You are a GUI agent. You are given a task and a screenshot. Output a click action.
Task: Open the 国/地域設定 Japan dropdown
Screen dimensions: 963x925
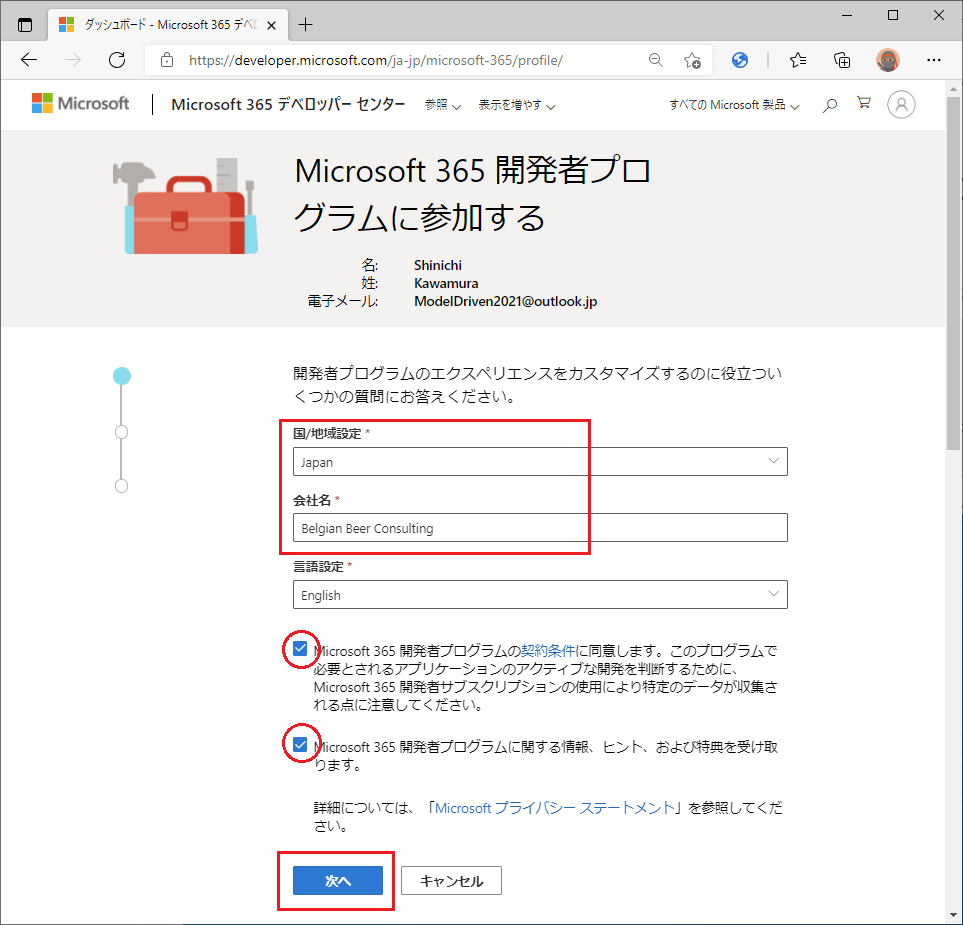point(540,462)
